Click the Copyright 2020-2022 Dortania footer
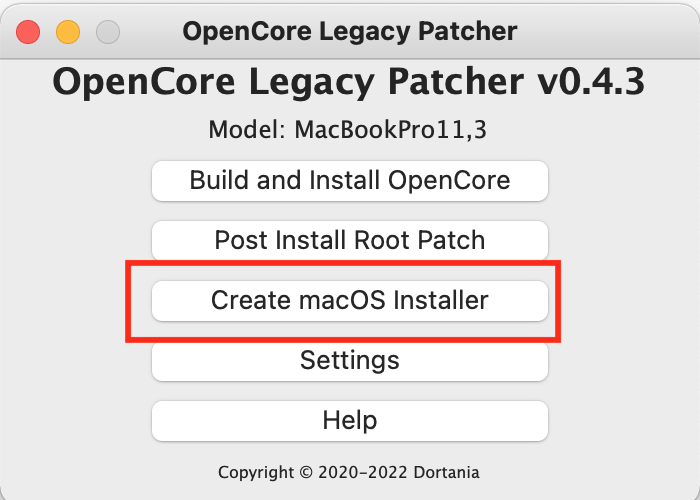The width and height of the screenshot is (700, 500). (x=349, y=472)
